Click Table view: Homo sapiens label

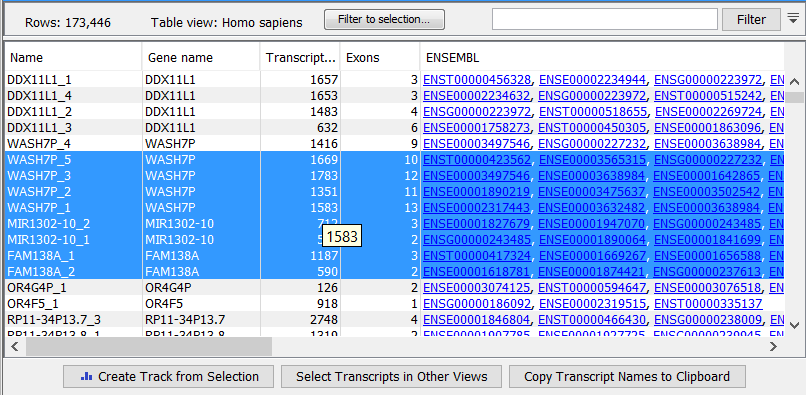[227, 23]
